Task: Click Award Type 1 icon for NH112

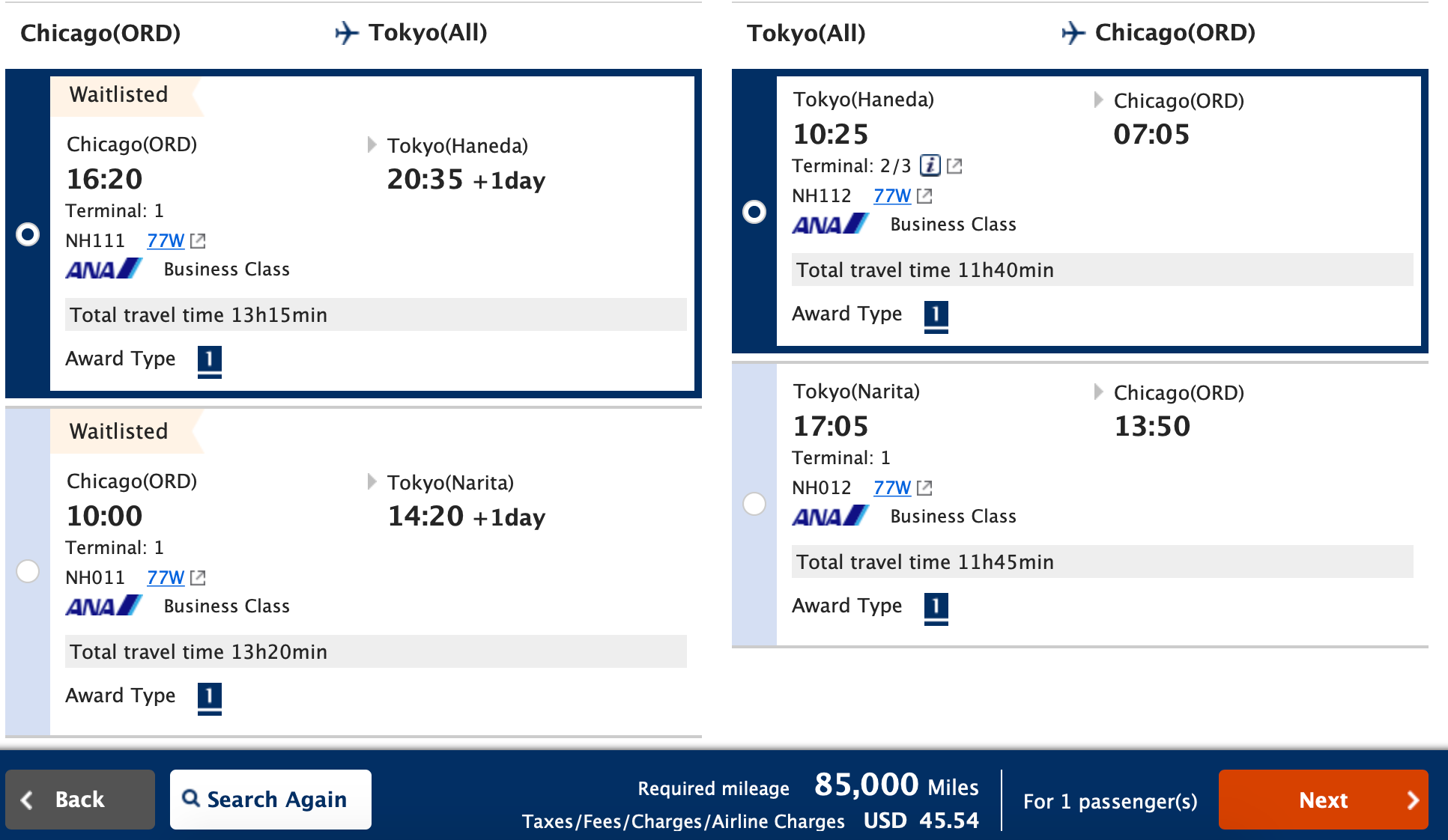Action: tap(936, 315)
